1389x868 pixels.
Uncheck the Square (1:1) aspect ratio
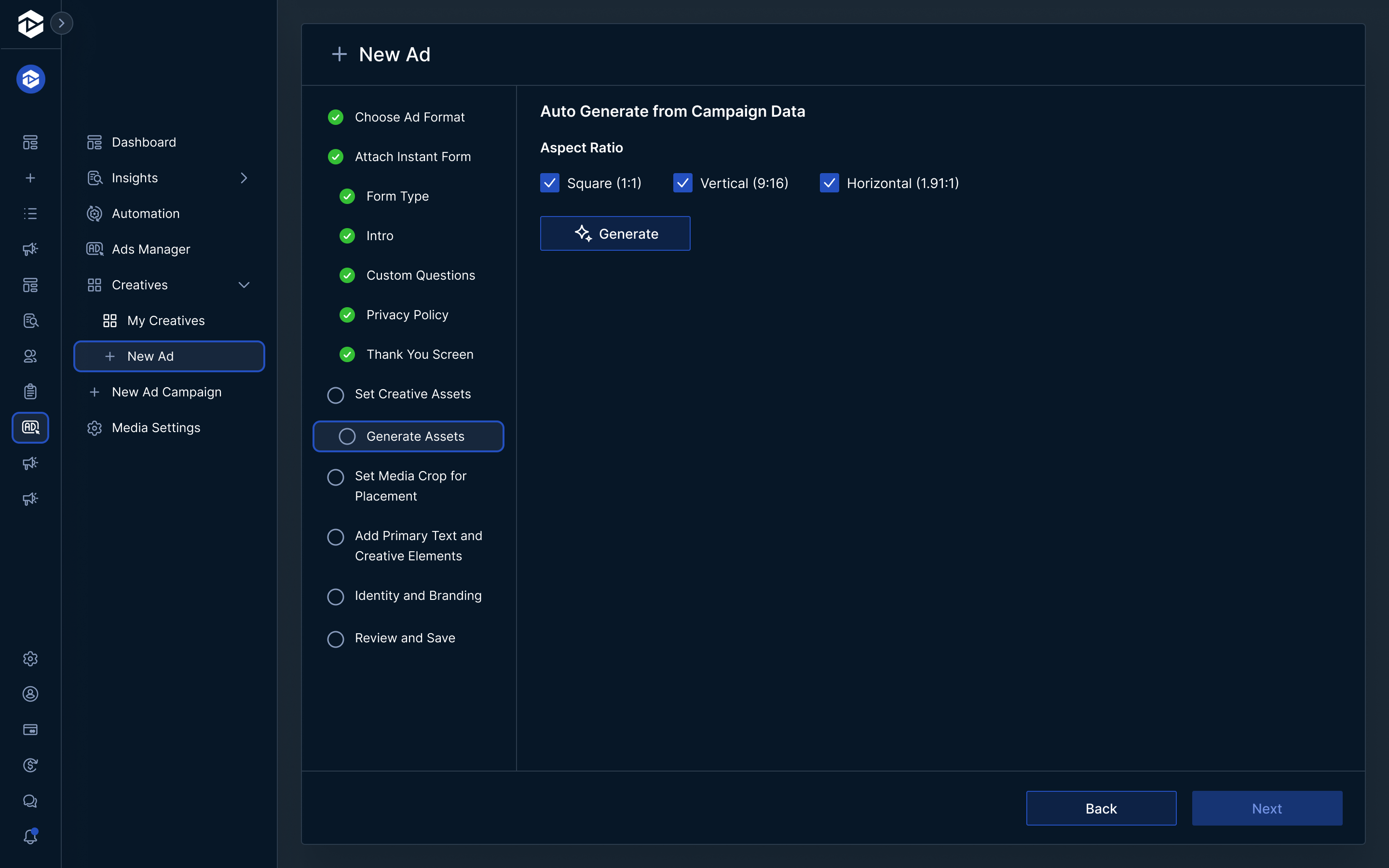pos(549,183)
